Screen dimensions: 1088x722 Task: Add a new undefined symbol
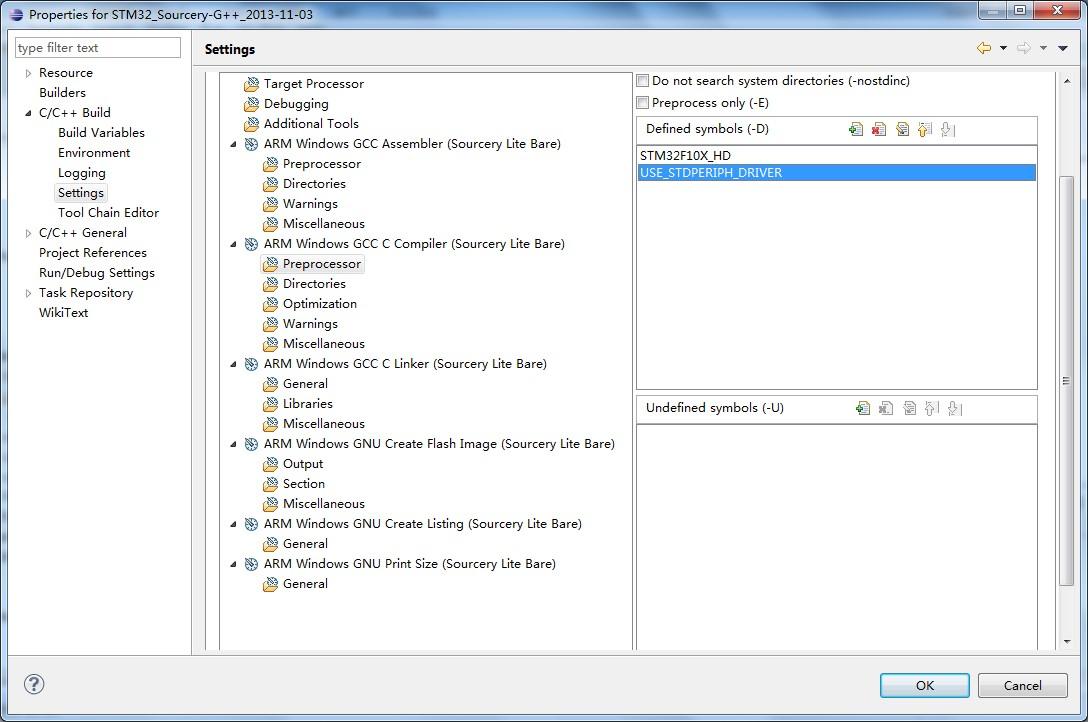[x=862, y=408]
